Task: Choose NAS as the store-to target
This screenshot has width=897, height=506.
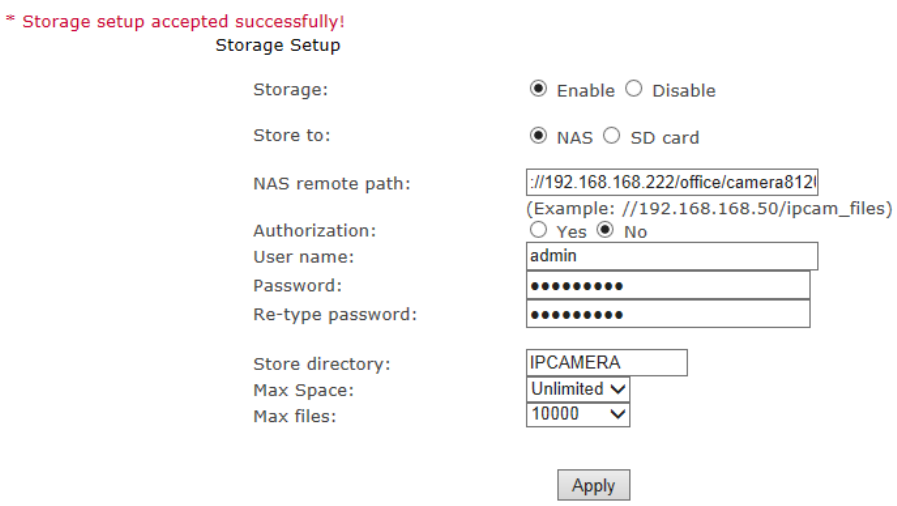Action: [539, 136]
